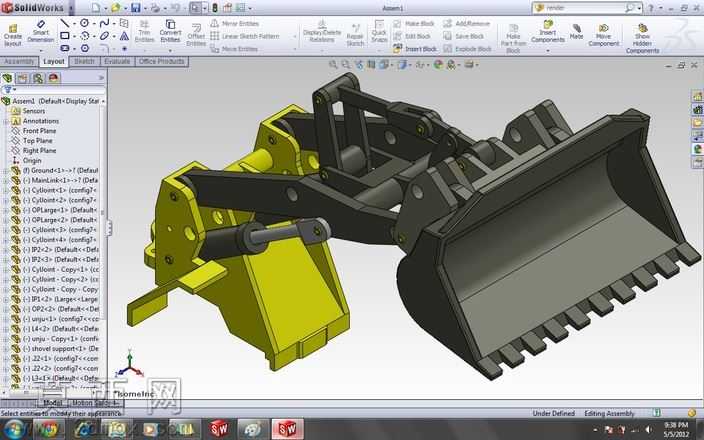
Task: Click the Save Block button
Action: [x=463, y=36]
